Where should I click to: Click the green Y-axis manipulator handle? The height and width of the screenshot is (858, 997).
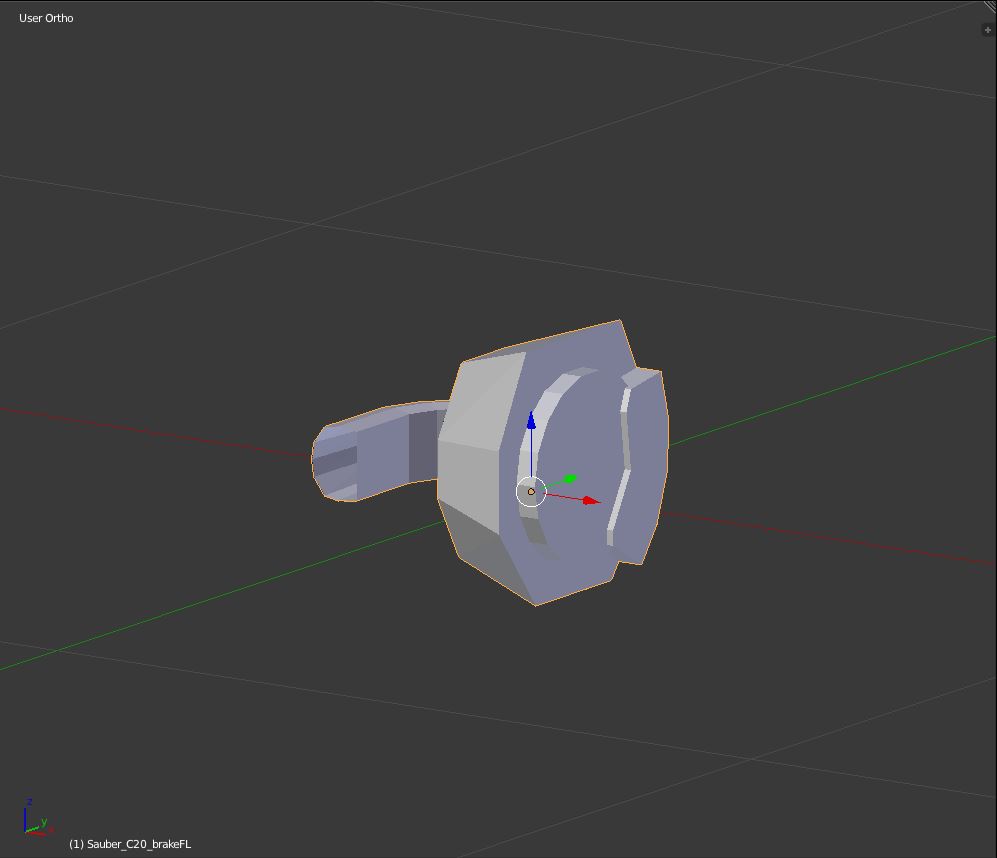pos(570,478)
